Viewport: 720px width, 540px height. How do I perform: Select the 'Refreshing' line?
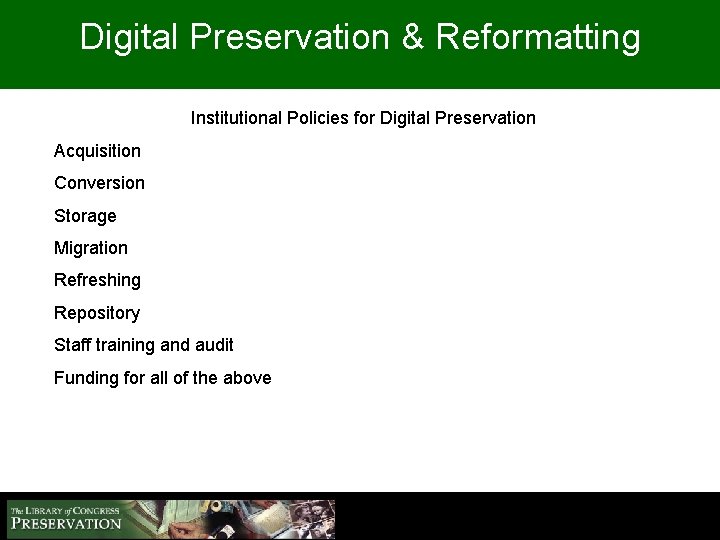coord(97,281)
